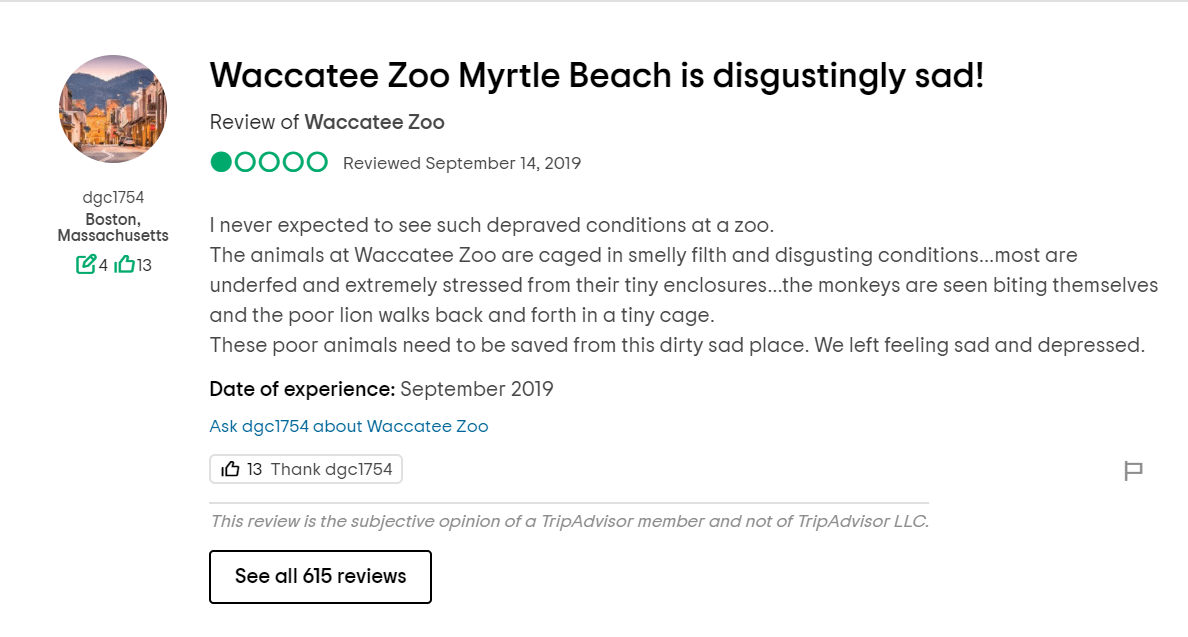Image resolution: width=1188 pixels, height=637 pixels.
Task: Open reviewer dgc1754's profile photo
Action: 113,109
